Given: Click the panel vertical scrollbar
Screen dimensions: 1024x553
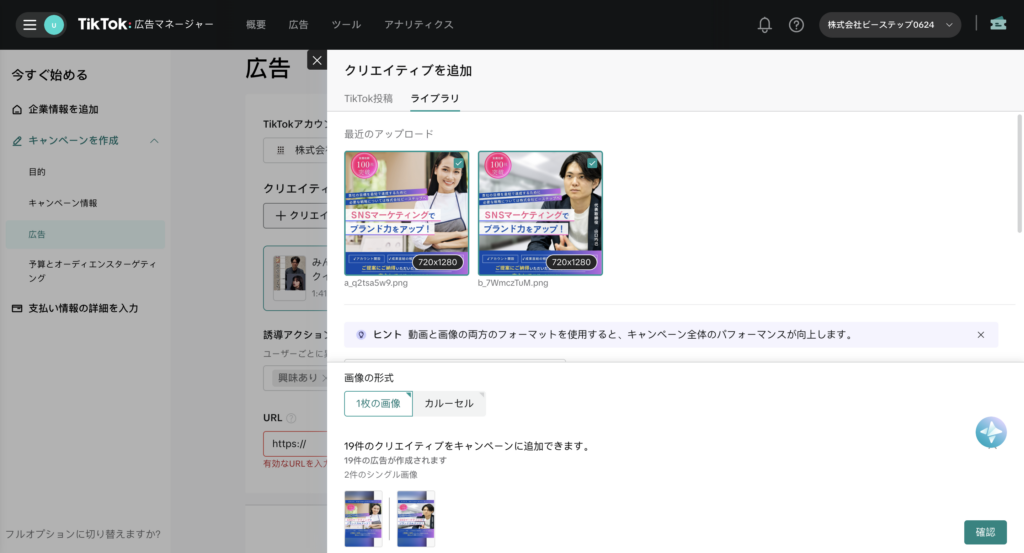Looking at the screenshot, I should click(1019, 174).
